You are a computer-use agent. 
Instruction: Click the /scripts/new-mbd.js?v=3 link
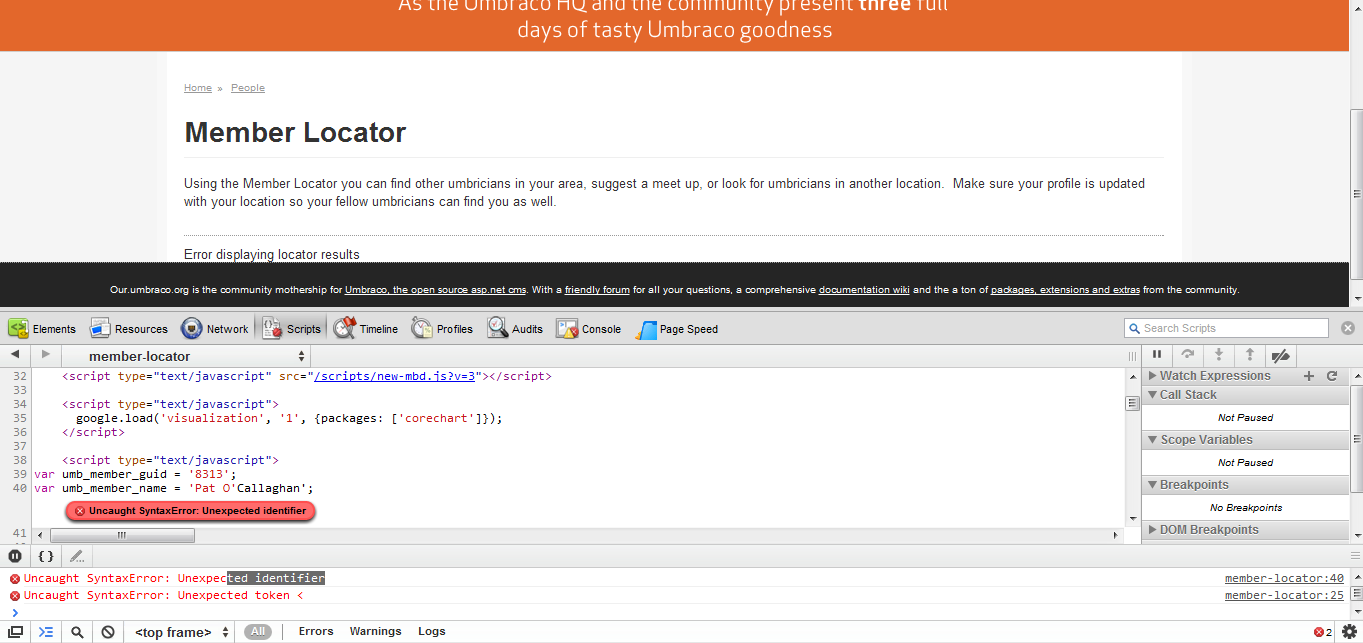[394, 377]
